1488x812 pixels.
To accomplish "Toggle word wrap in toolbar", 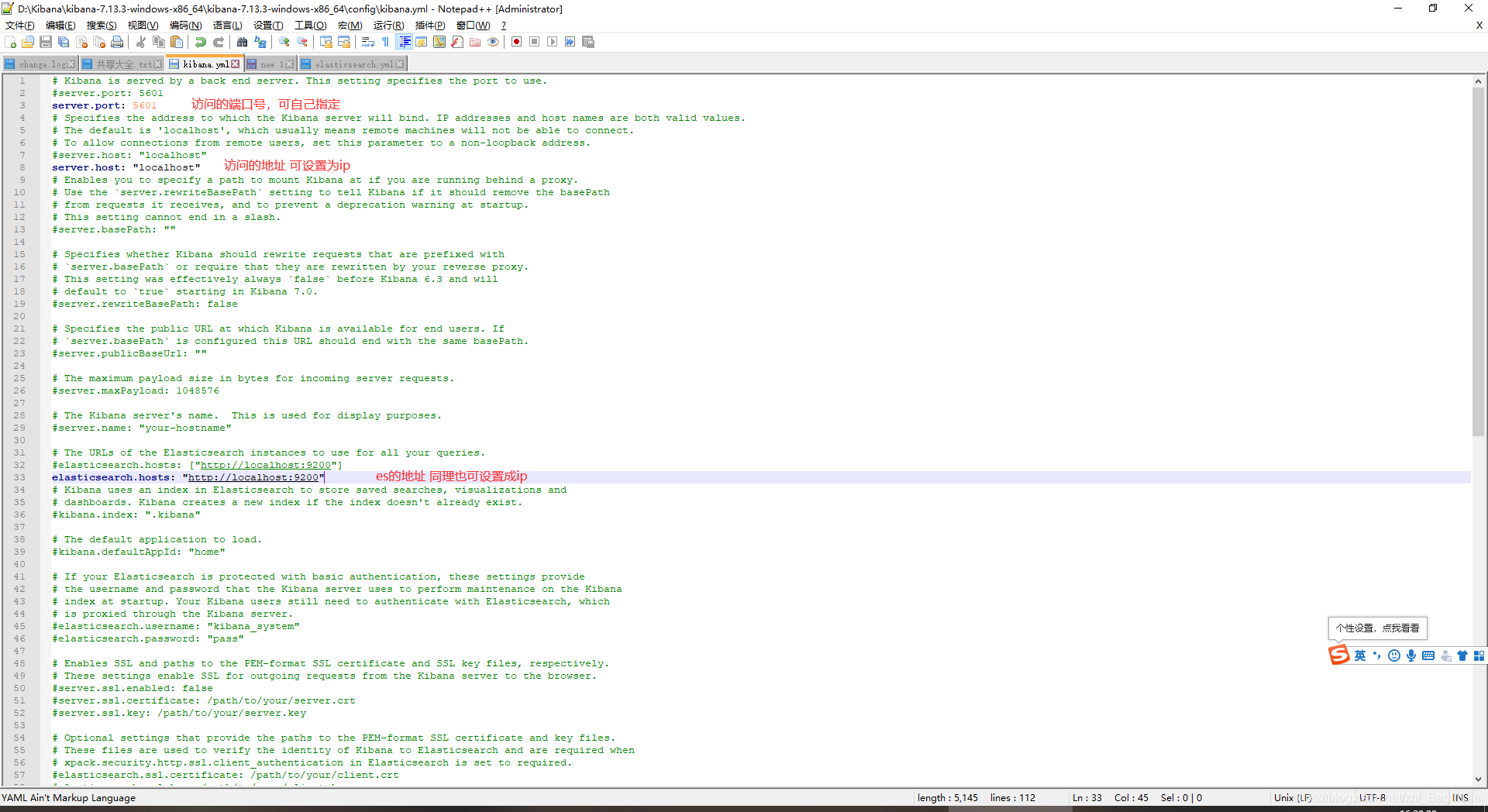I will (368, 42).
